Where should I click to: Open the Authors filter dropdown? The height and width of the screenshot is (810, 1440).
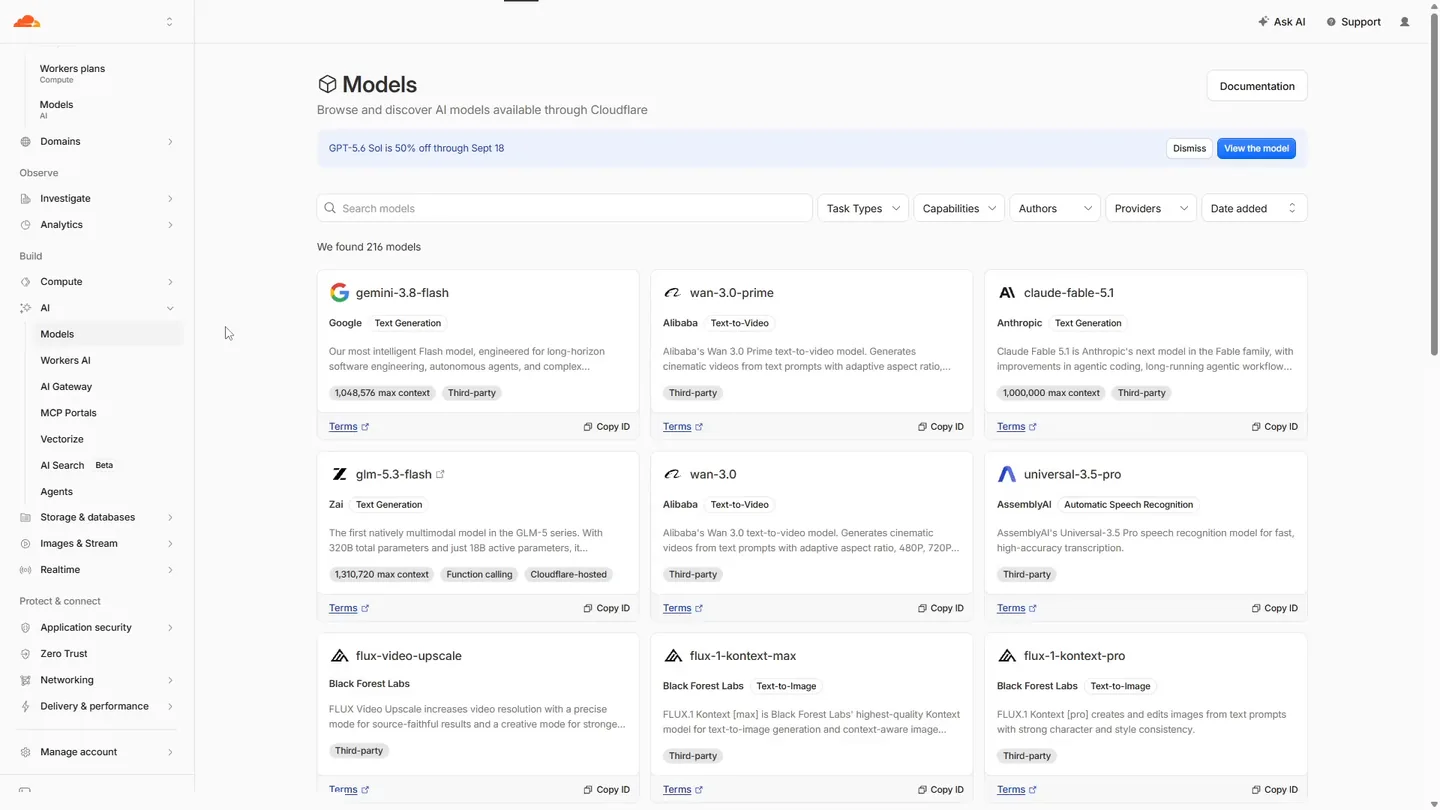pyautogui.click(x=1055, y=208)
